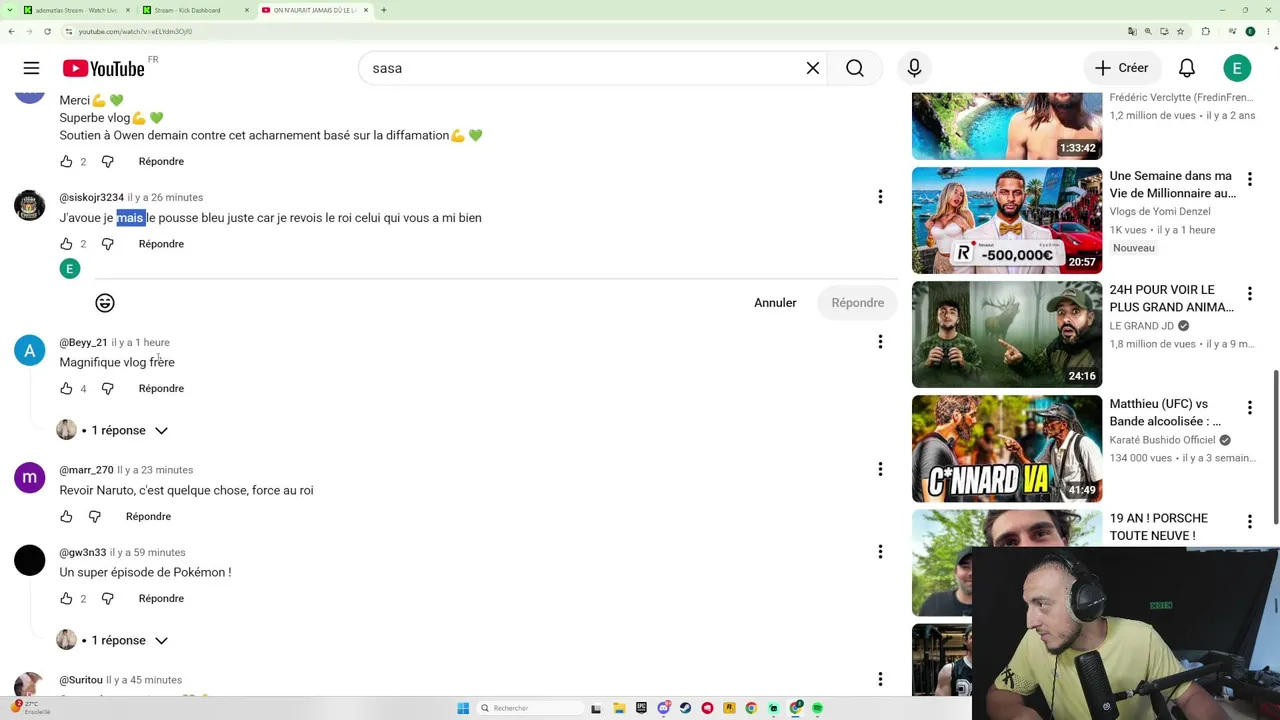This screenshot has width=1280, height=720.
Task: Open menu for "Matthieu (UFC) vs Bande alcoolisée" video
Action: (x=1249, y=408)
